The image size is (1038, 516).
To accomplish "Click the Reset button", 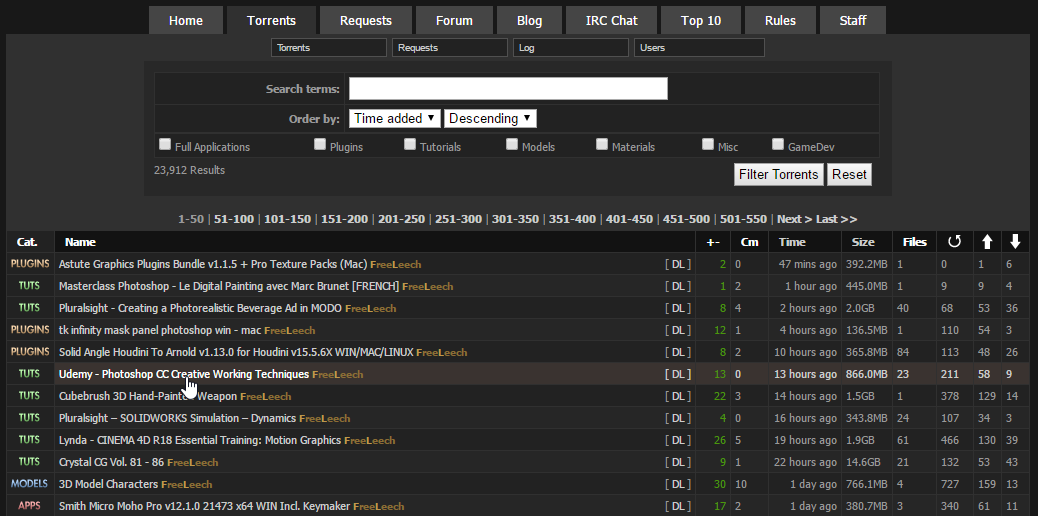I will (849, 175).
